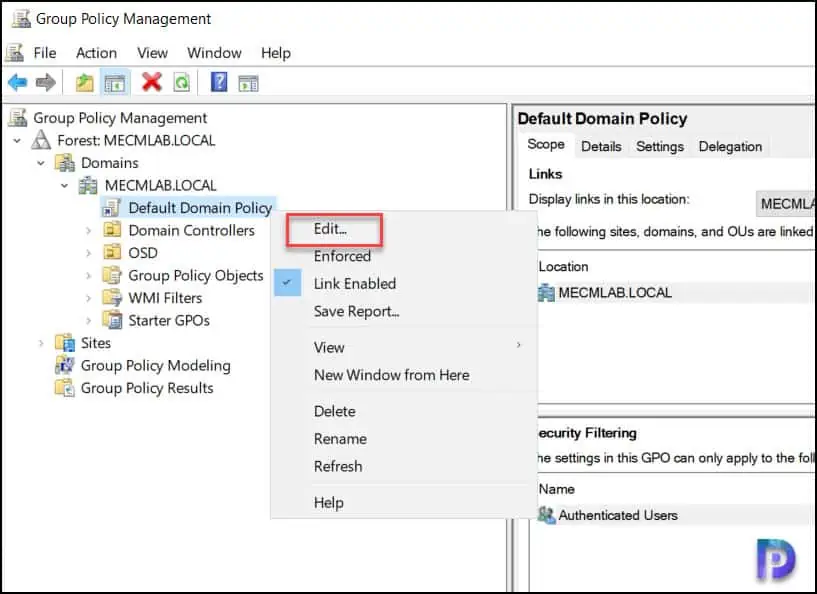Click the MECMLAB.LOCAL icon in Location list
817x594 pixels.
(546, 293)
